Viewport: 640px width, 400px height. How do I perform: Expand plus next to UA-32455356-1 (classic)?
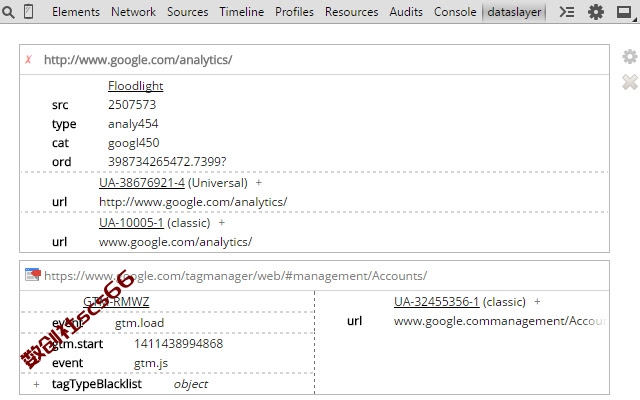[x=537, y=302]
